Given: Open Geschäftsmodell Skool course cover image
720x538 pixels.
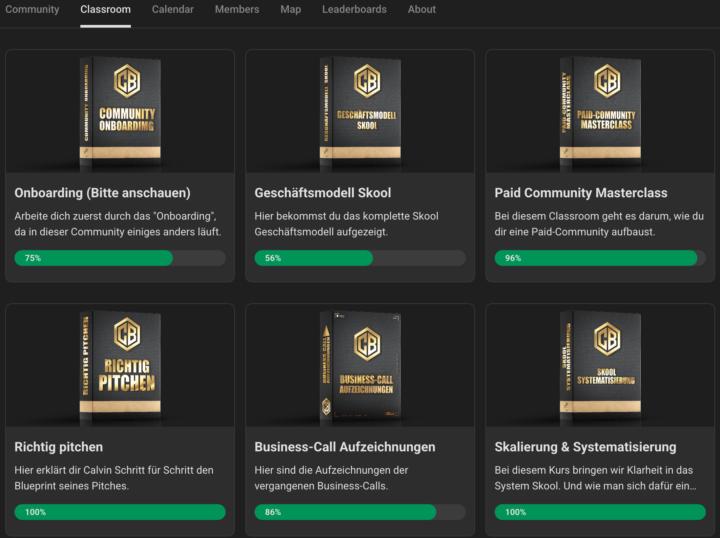Looking at the screenshot, I should click(360, 112).
